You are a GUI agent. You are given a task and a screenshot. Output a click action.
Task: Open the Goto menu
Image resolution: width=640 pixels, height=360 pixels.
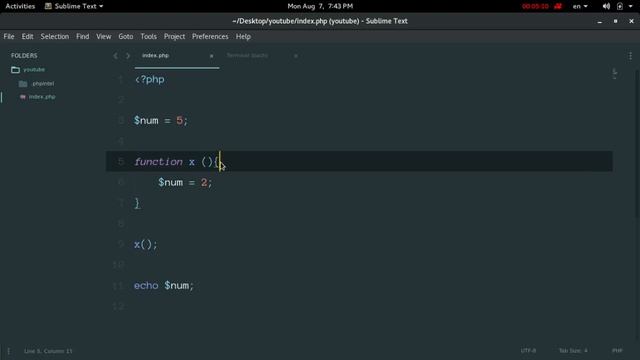[126, 36]
